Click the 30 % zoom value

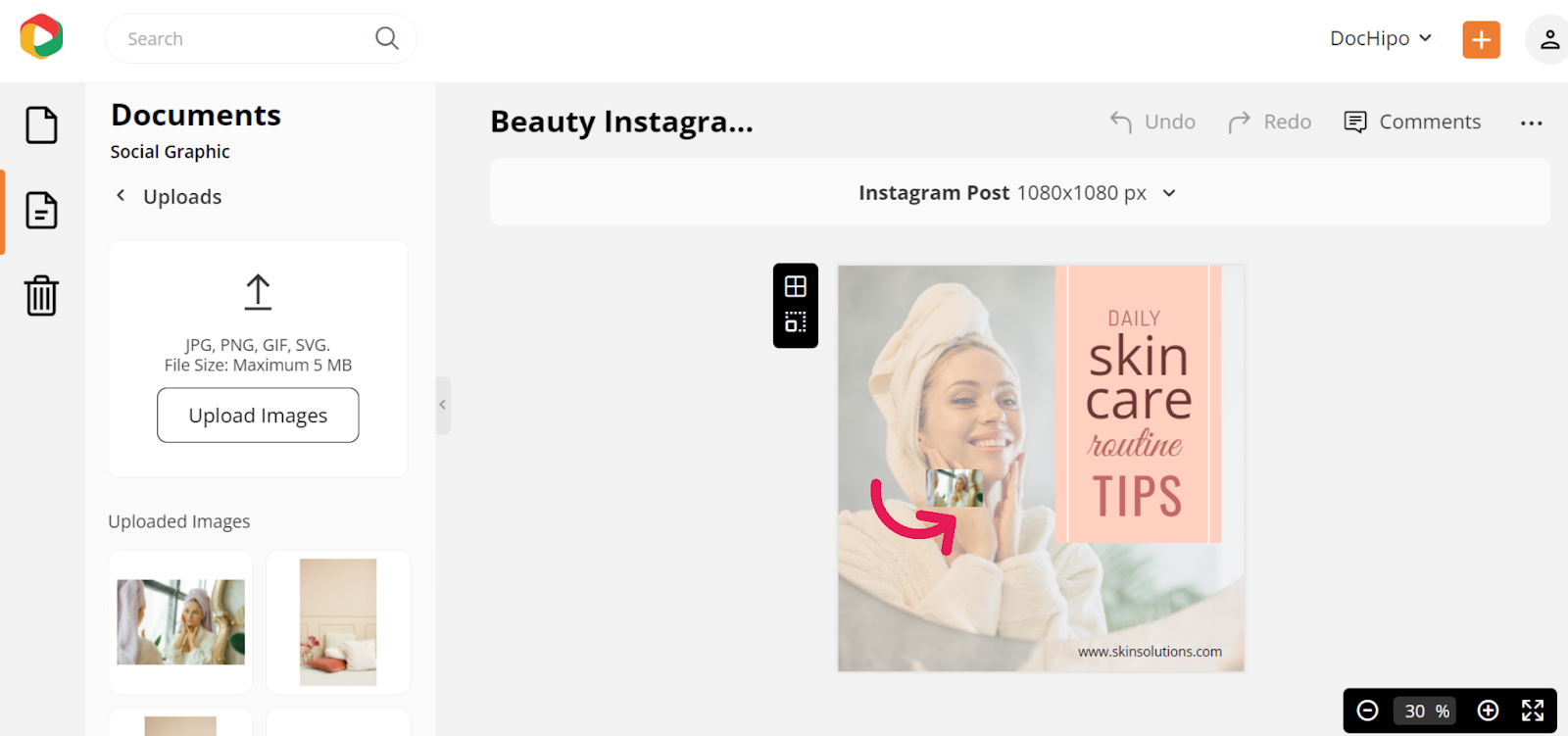(x=1427, y=711)
